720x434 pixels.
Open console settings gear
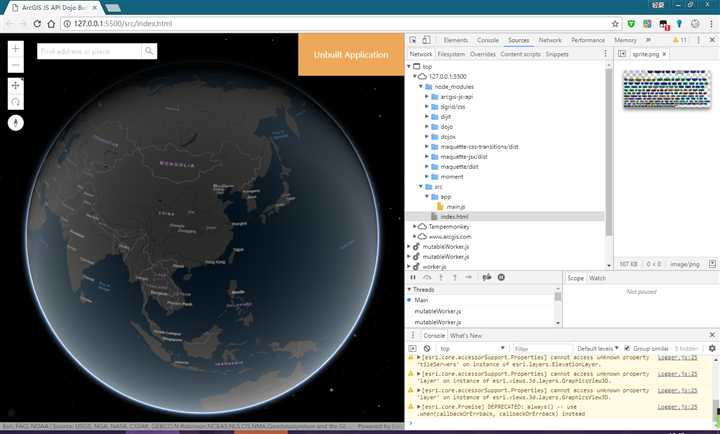click(712, 349)
